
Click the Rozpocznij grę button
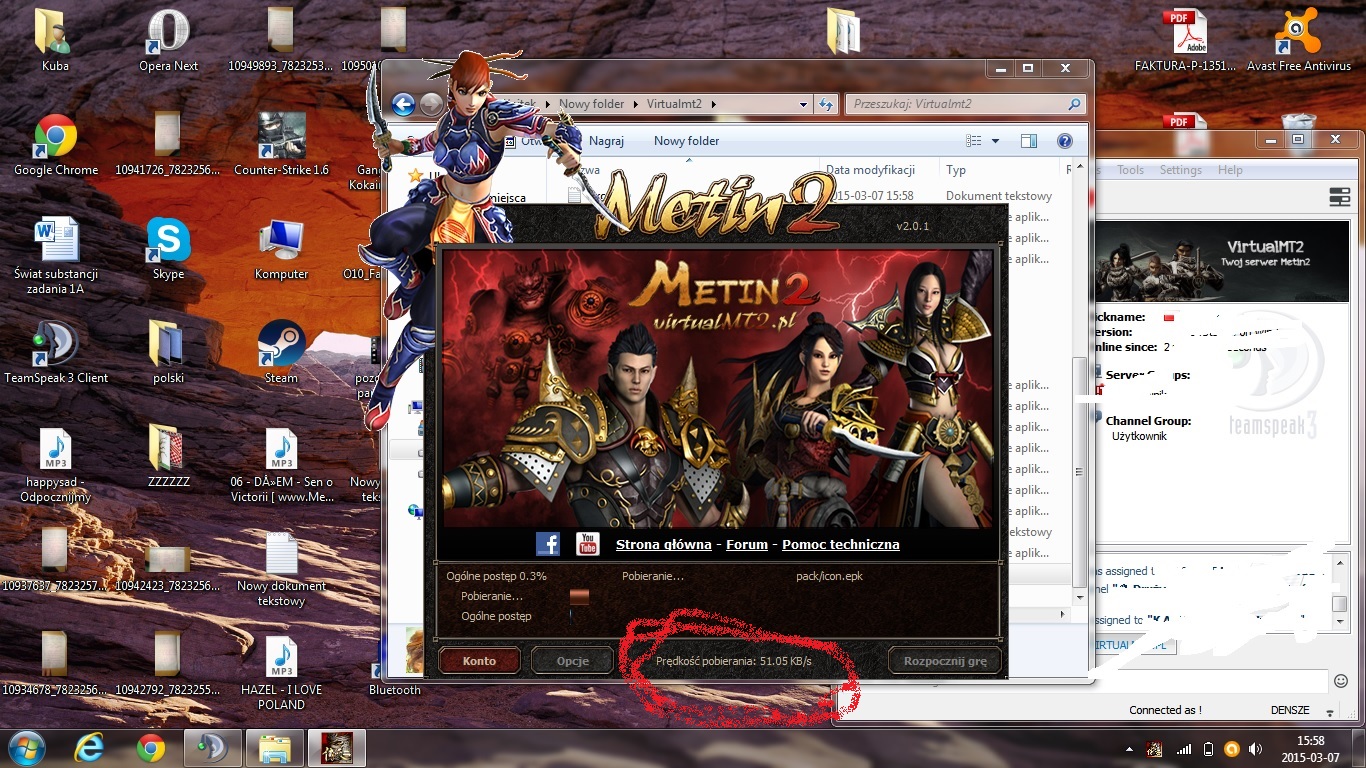coord(945,661)
